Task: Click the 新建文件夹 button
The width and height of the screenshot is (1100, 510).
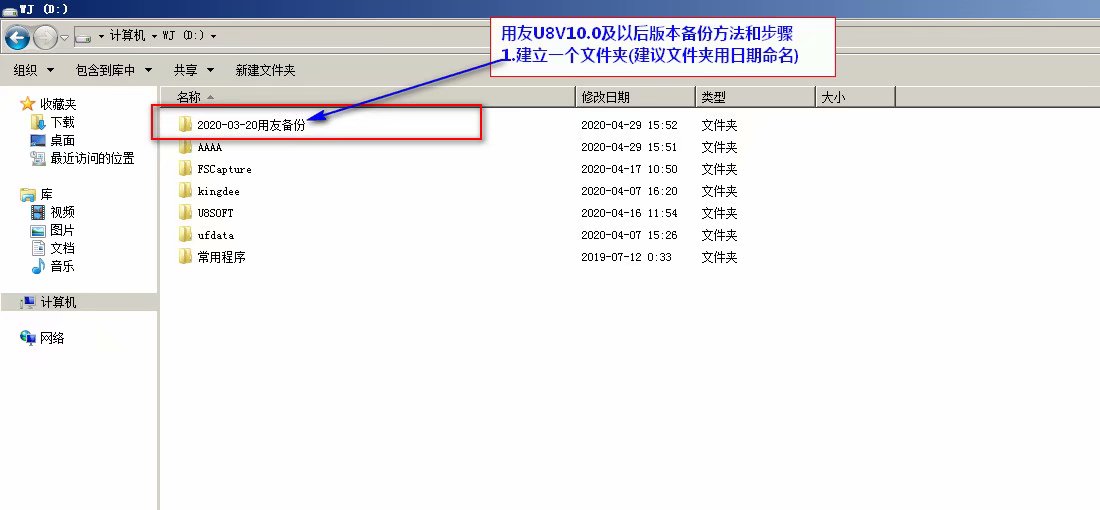Action: pyautogui.click(x=265, y=70)
